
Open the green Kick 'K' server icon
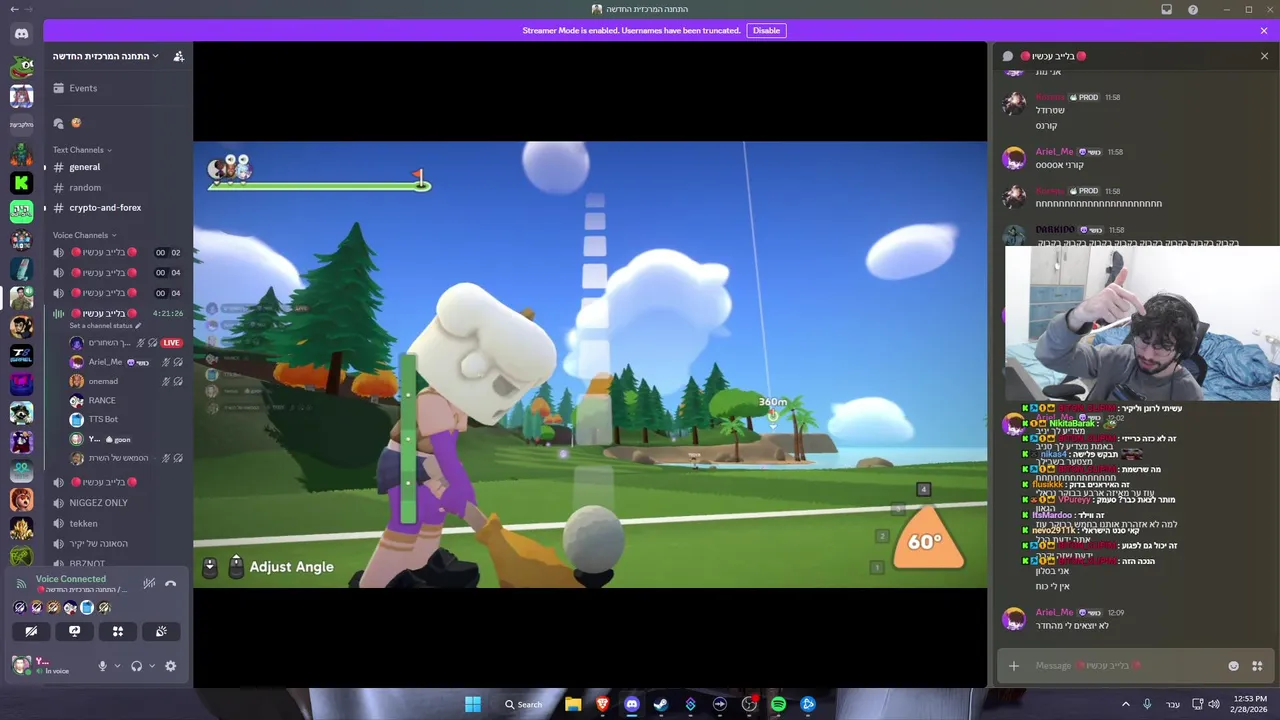tap(21, 182)
